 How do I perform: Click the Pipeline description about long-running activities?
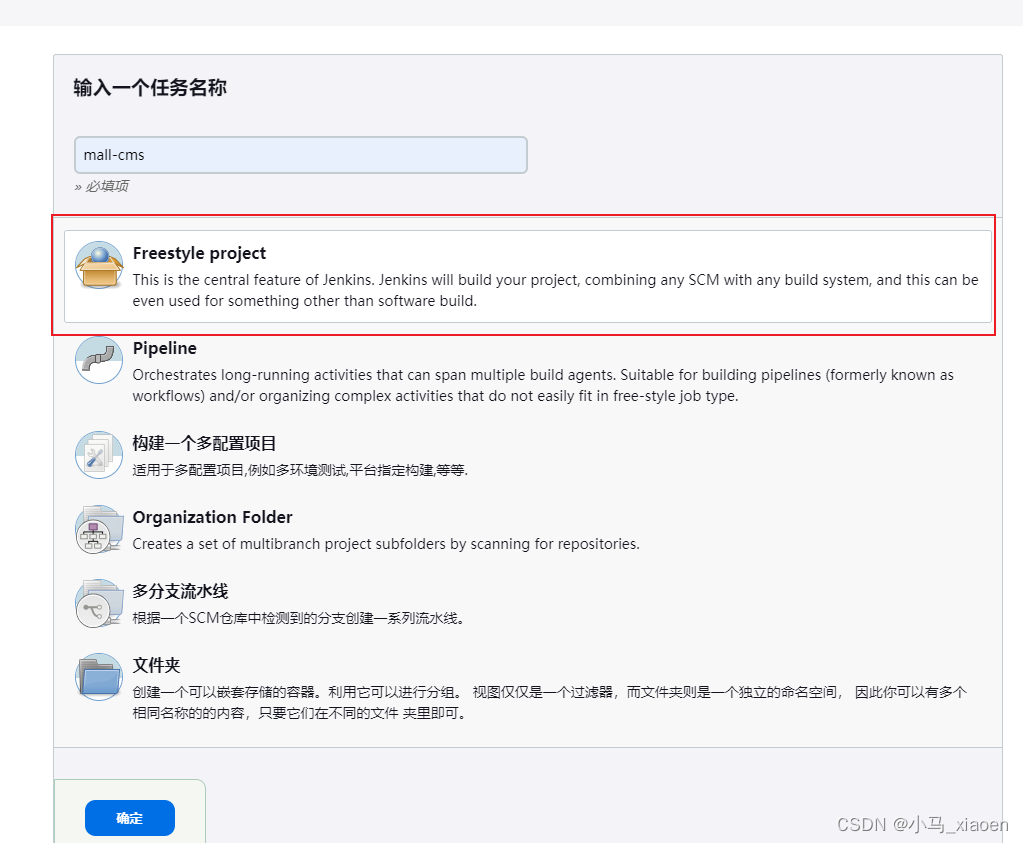(543, 386)
